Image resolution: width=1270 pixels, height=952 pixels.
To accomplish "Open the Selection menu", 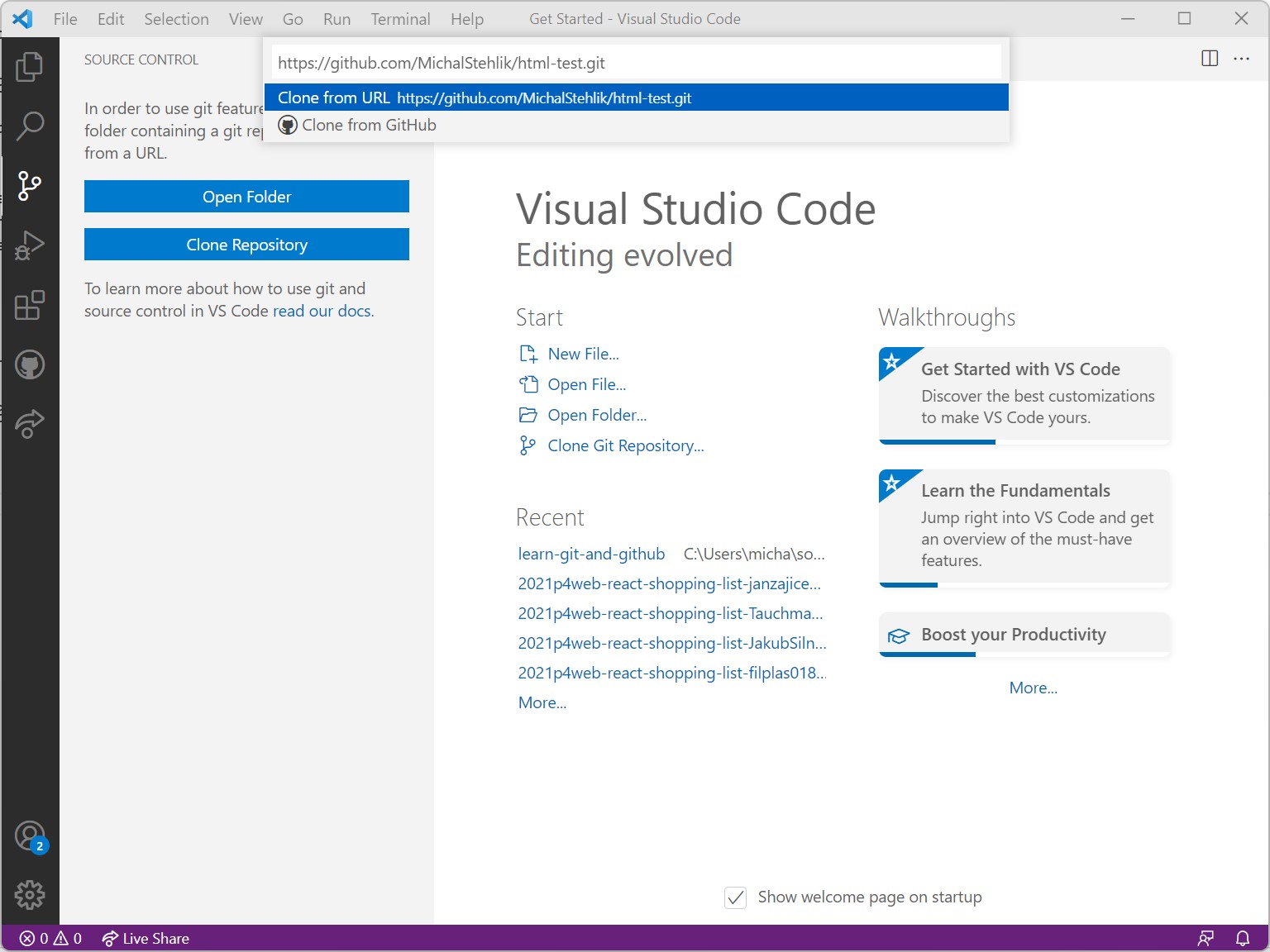I will 176,19.
